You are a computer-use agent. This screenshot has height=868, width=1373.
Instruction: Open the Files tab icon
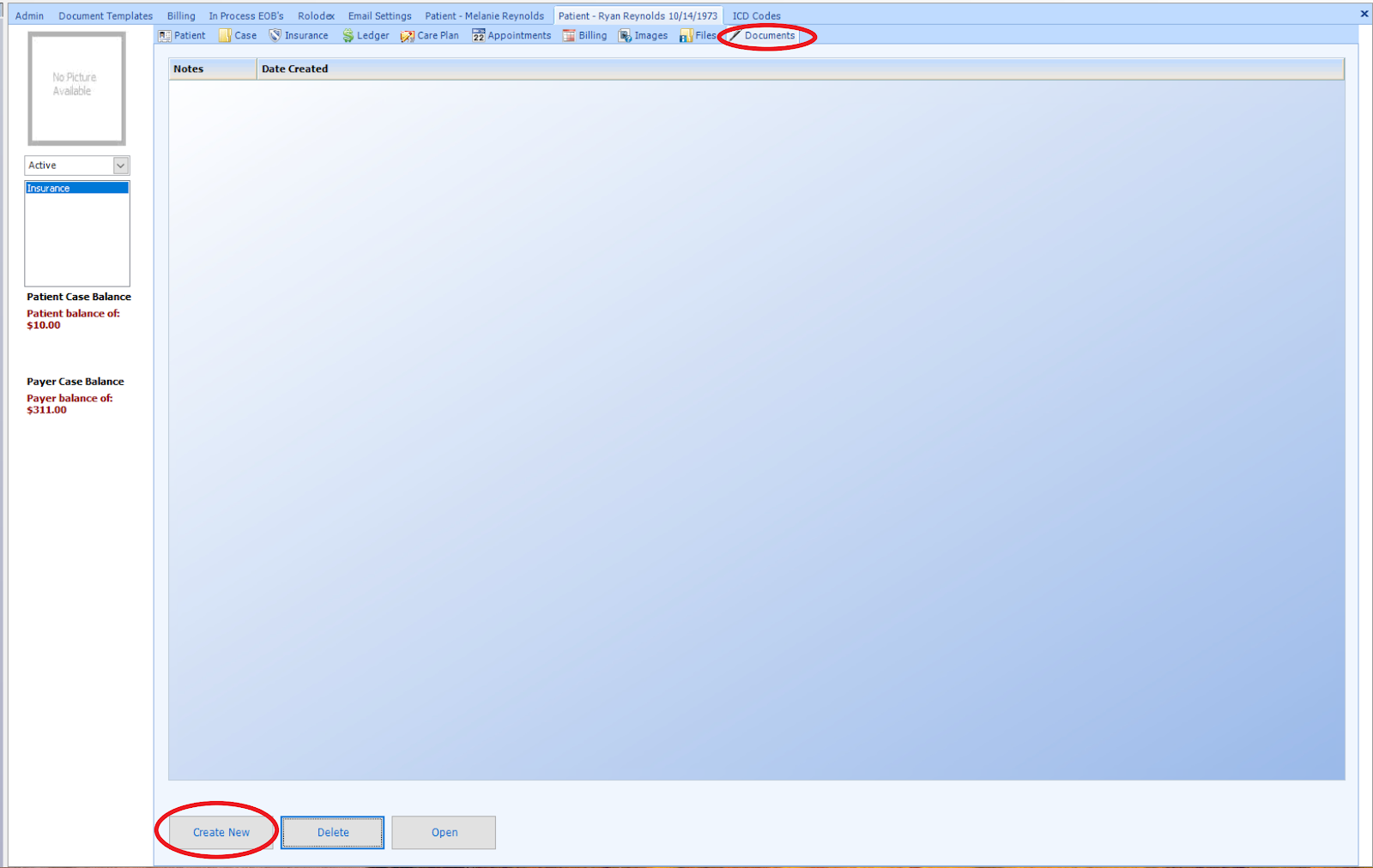click(686, 35)
